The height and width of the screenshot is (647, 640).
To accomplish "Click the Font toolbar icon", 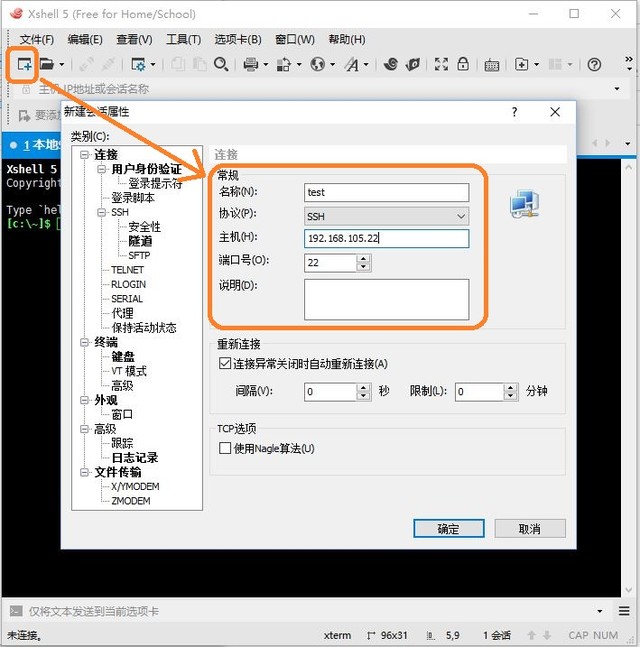I will click(x=352, y=64).
